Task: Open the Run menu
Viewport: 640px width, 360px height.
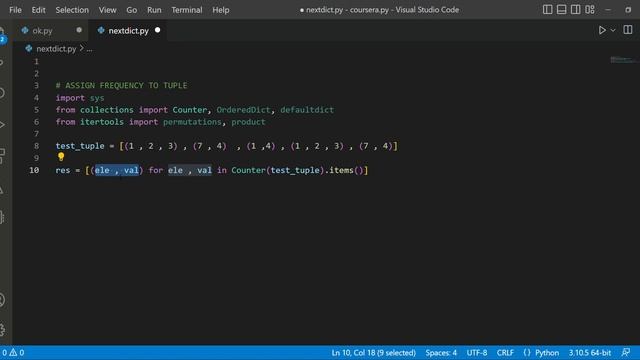Action: pyautogui.click(x=154, y=10)
